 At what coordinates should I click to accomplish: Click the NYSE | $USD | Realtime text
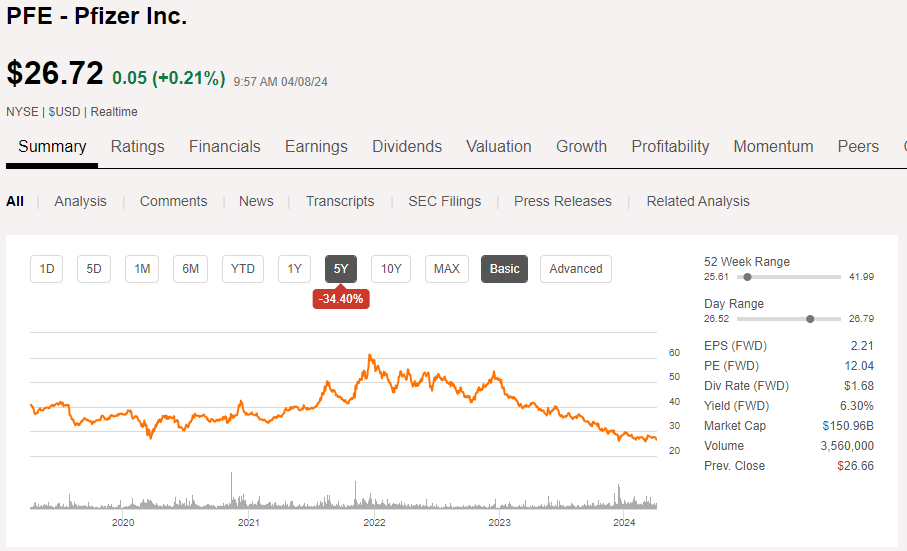(x=72, y=112)
